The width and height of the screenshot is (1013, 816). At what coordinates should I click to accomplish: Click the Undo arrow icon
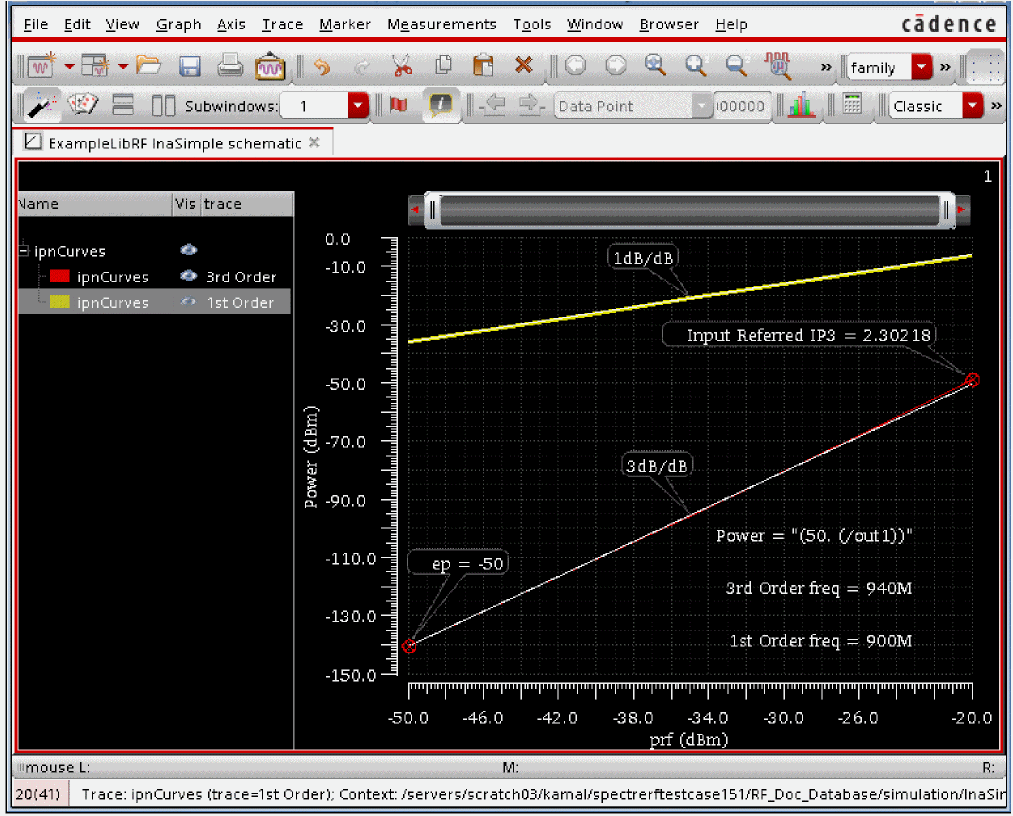point(321,66)
